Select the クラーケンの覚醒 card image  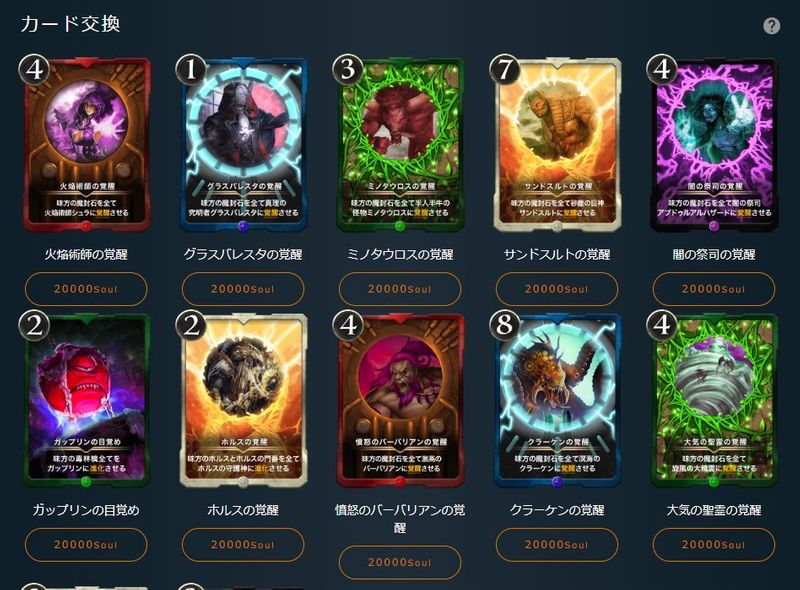click(557, 401)
